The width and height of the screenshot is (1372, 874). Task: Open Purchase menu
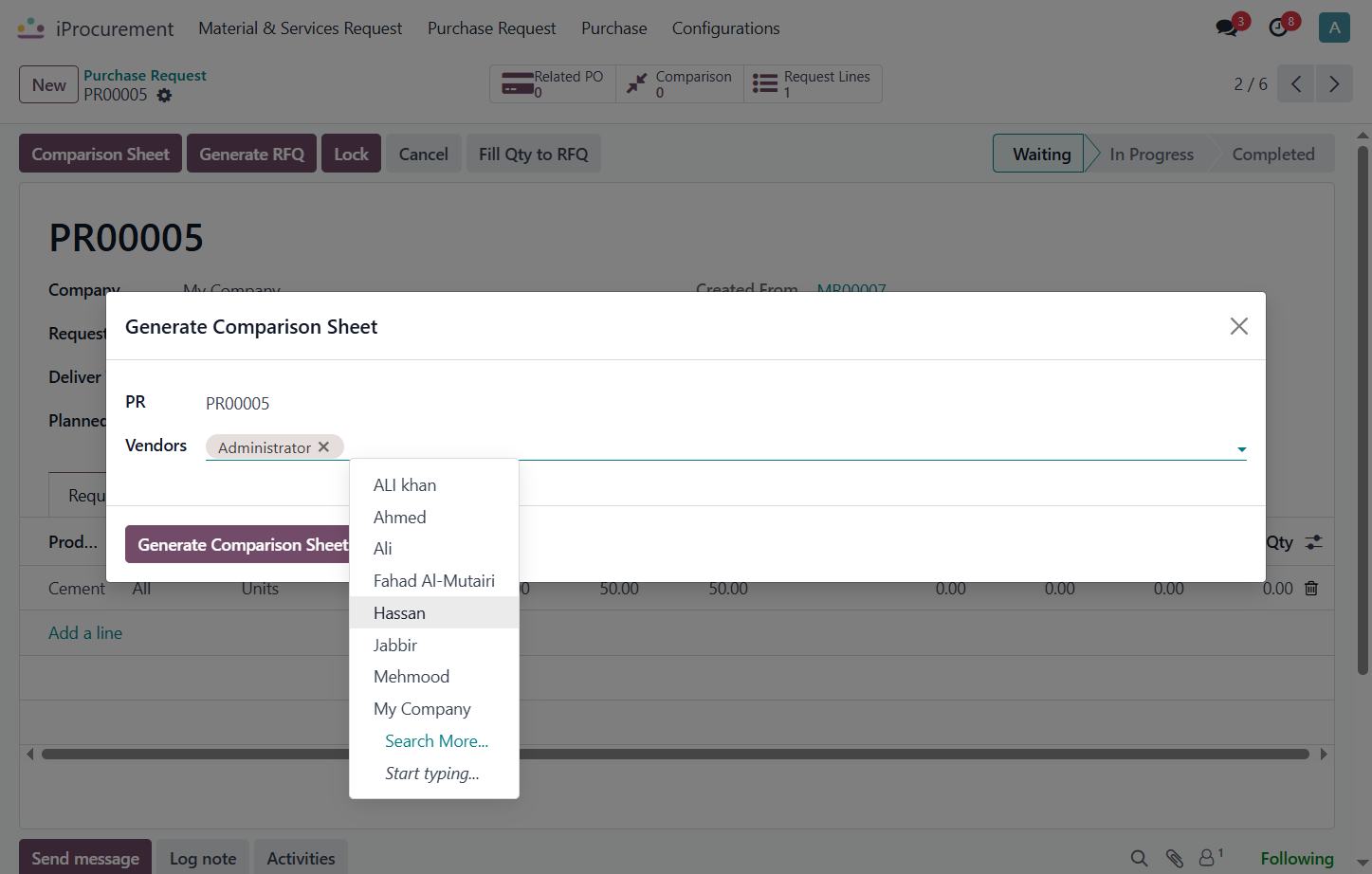pyautogui.click(x=613, y=28)
